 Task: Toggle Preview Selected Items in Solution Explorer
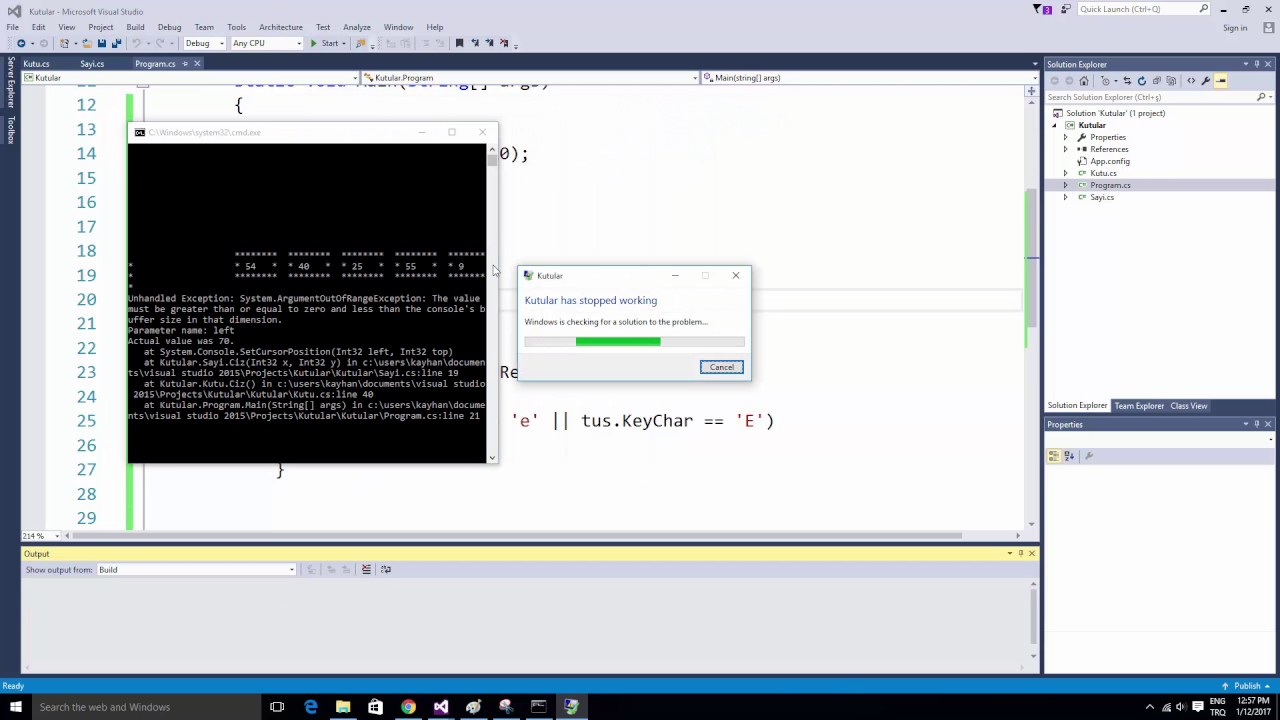point(1221,81)
